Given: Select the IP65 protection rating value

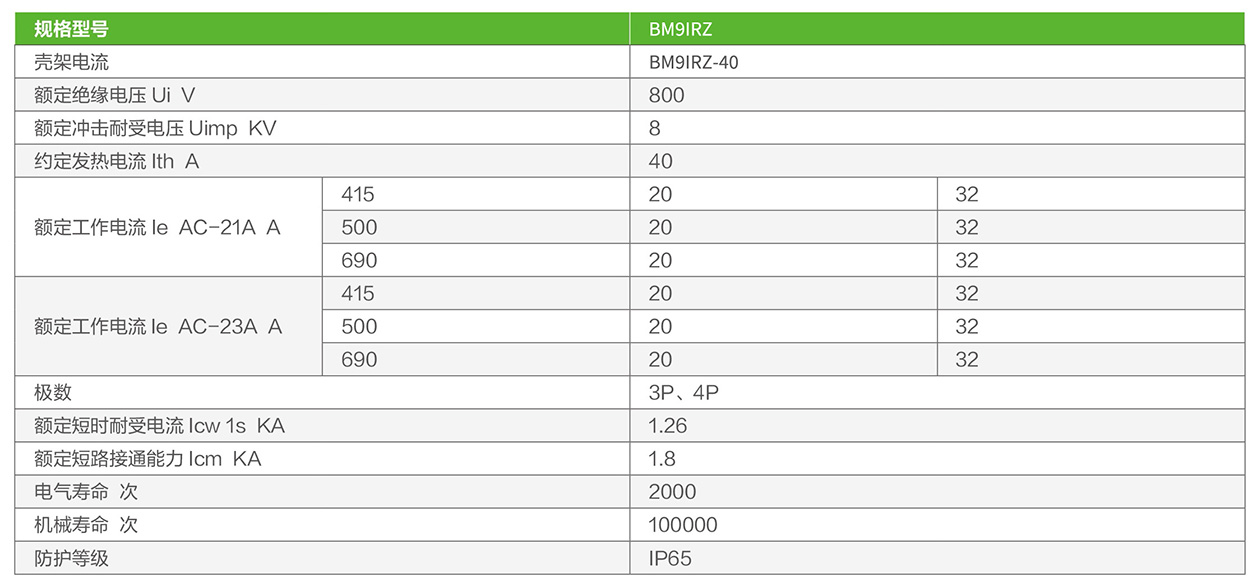Looking at the screenshot, I should (x=670, y=557).
